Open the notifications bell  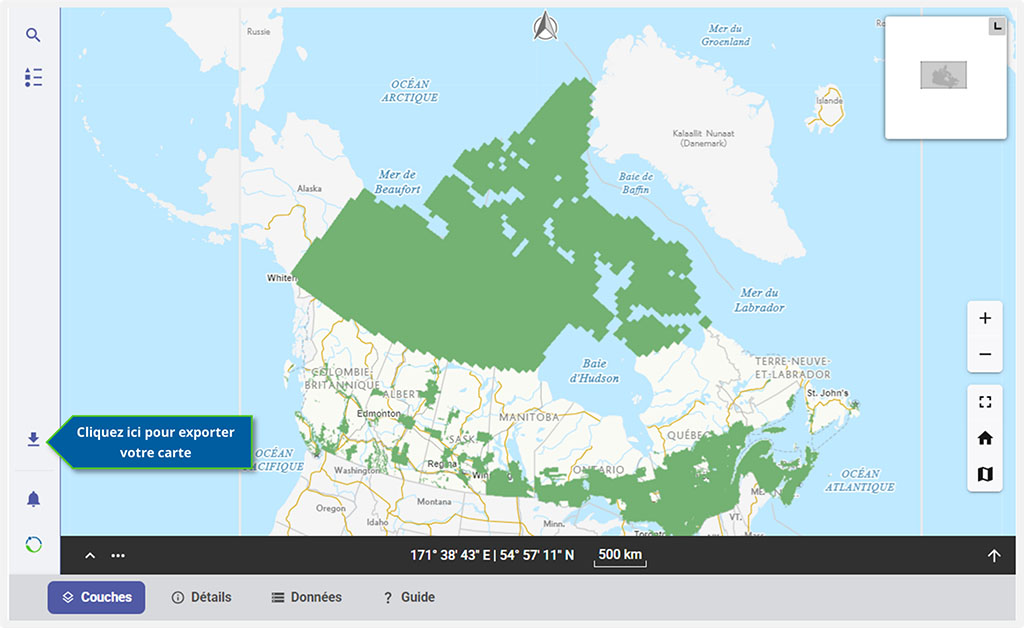point(33,499)
